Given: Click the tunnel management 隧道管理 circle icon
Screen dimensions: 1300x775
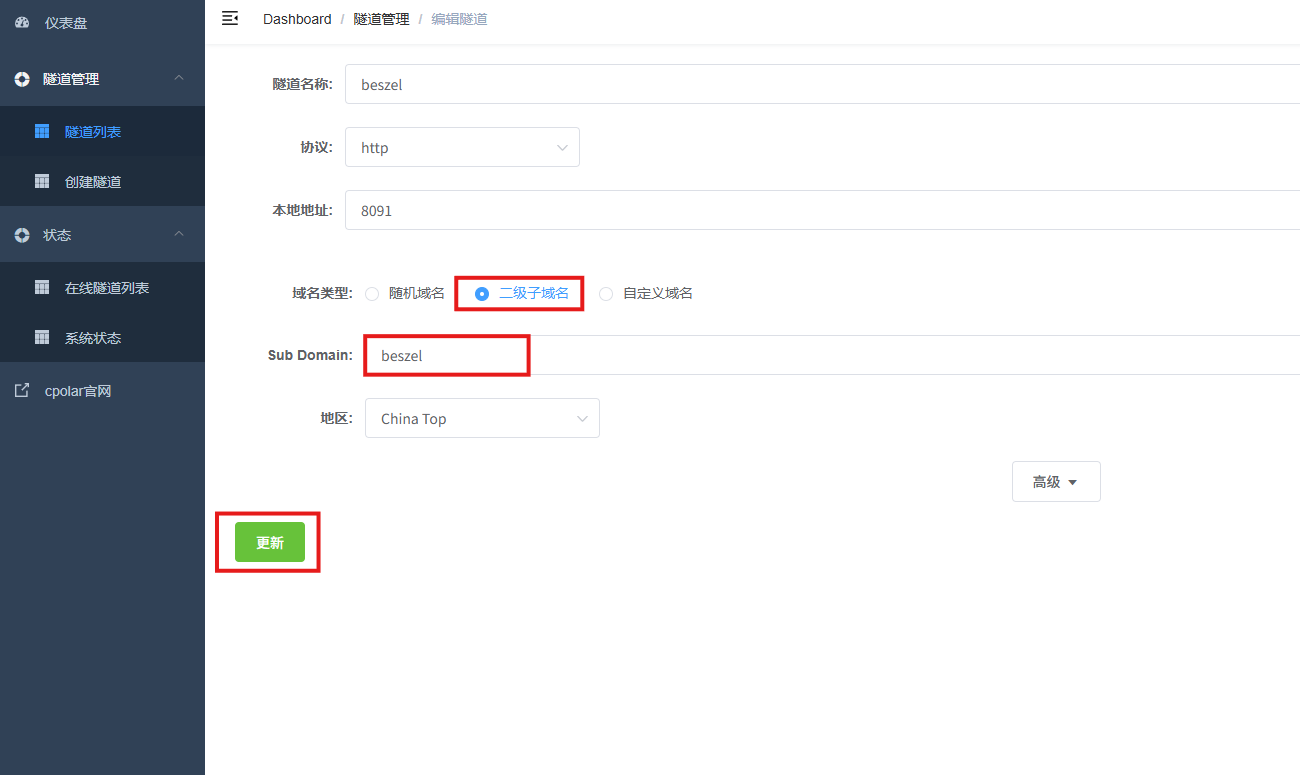Looking at the screenshot, I should coord(22,79).
